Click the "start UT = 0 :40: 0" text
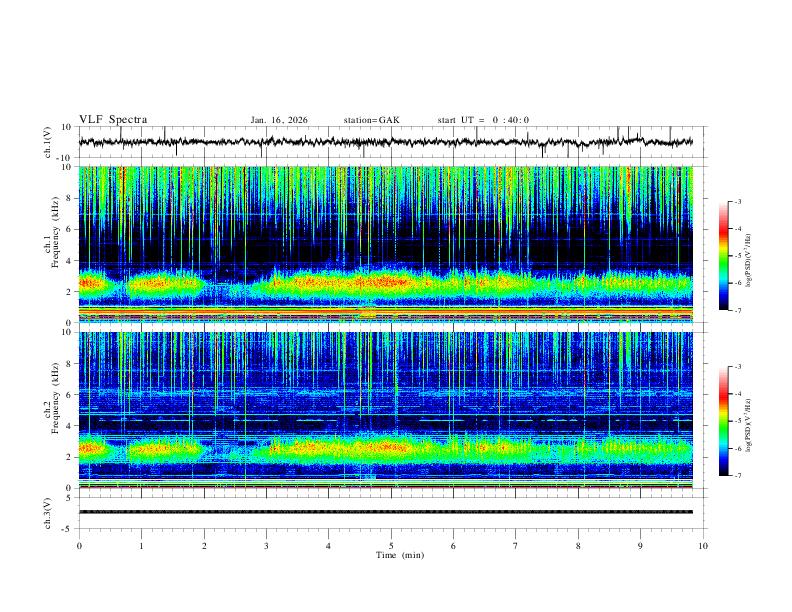792x612 pixels. tap(483, 120)
